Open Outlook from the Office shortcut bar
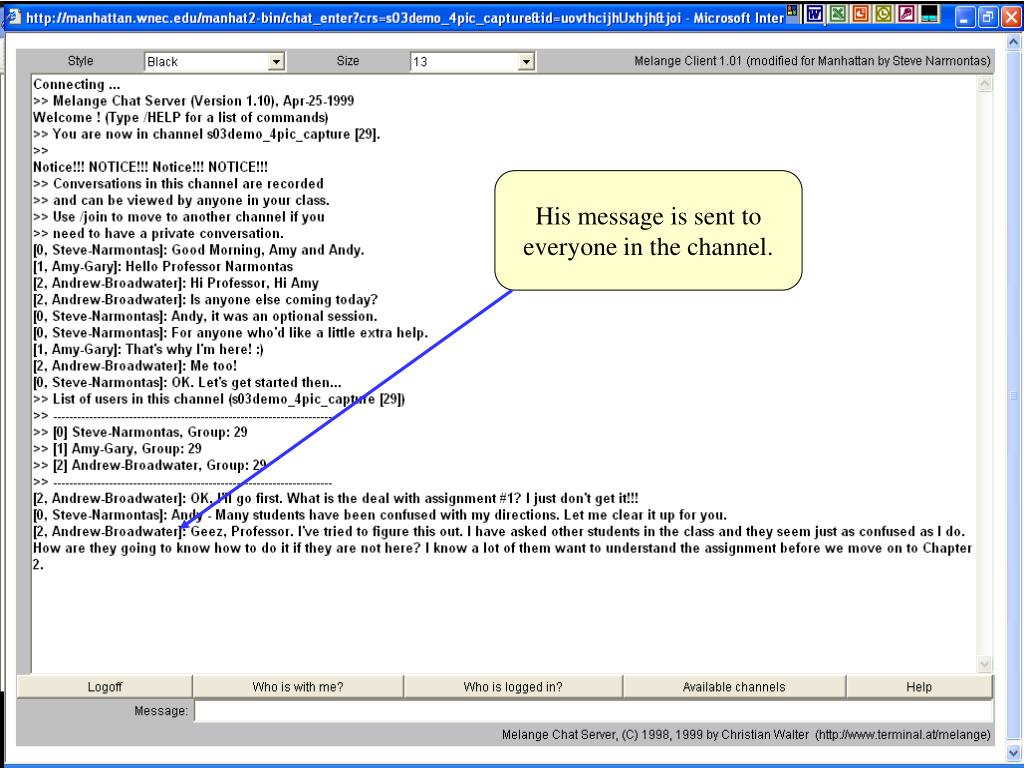This screenshot has width=1024, height=768. tap(884, 14)
